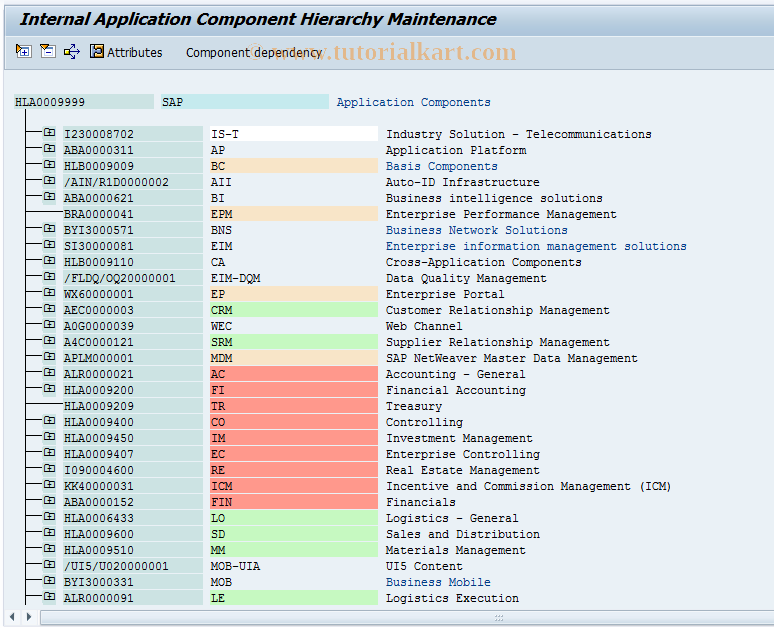This screenshot has height=628, width=774.
Task: Expand the AC Accounting - General node
Action: coord(49,373)
